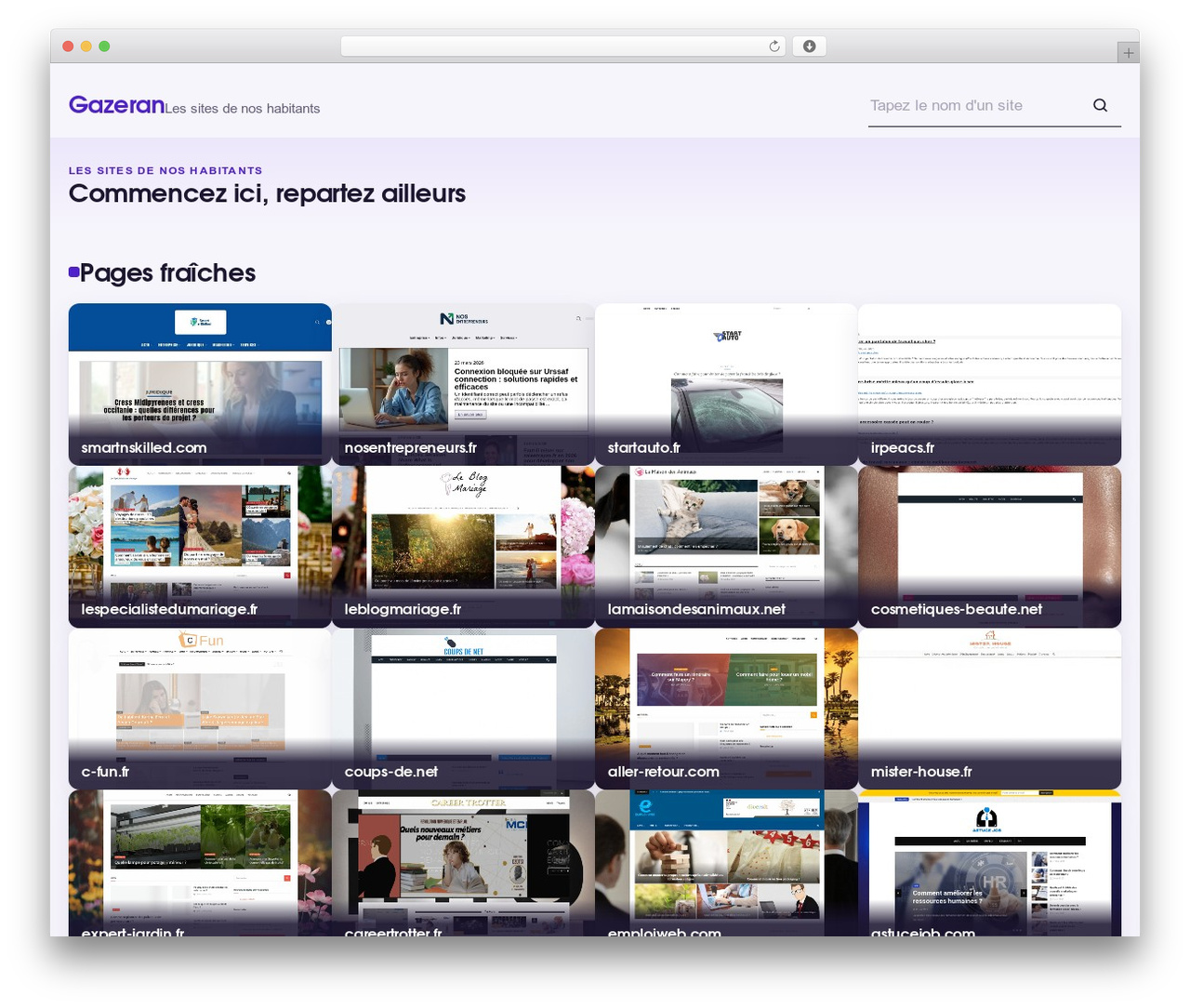Click the 'Commencez ici, repartez ailleurs' headline

pyautogui.click(x=267, y=193)
